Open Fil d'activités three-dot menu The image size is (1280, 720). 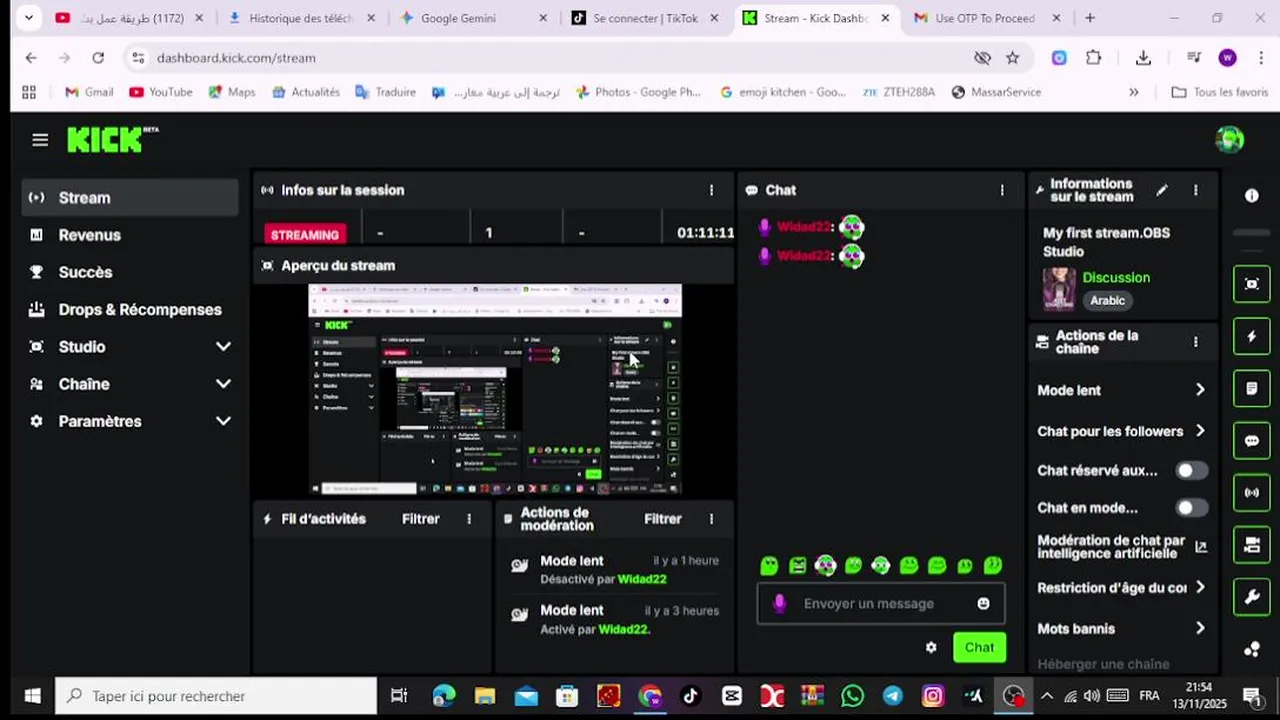click(469, 519)
